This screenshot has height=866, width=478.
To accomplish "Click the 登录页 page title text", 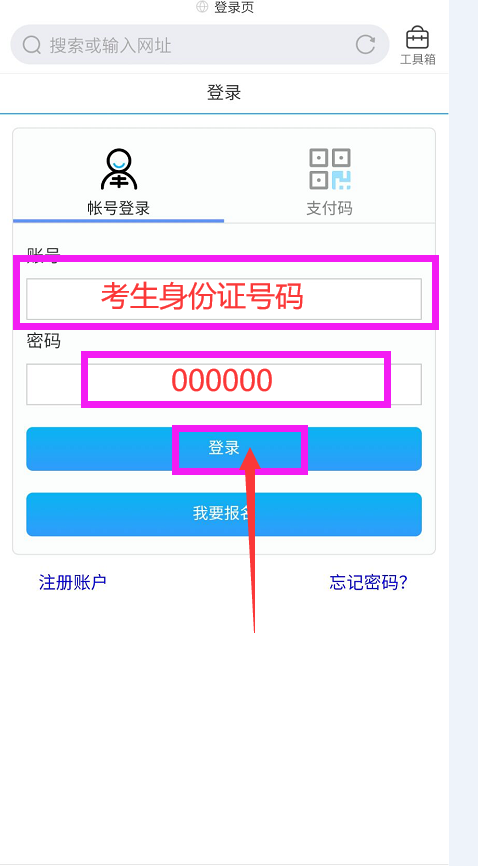I will (x=234, y=7).
